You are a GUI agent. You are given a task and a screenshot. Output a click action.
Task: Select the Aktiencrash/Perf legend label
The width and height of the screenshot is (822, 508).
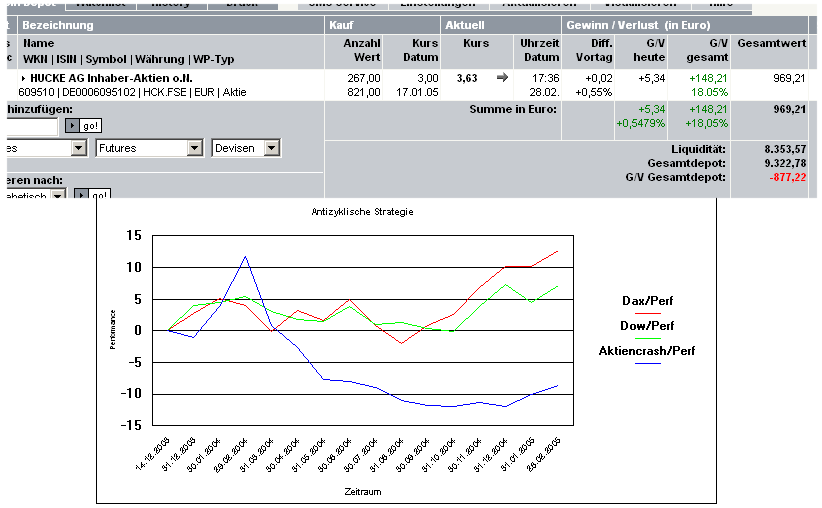click(x=647, y=351)
